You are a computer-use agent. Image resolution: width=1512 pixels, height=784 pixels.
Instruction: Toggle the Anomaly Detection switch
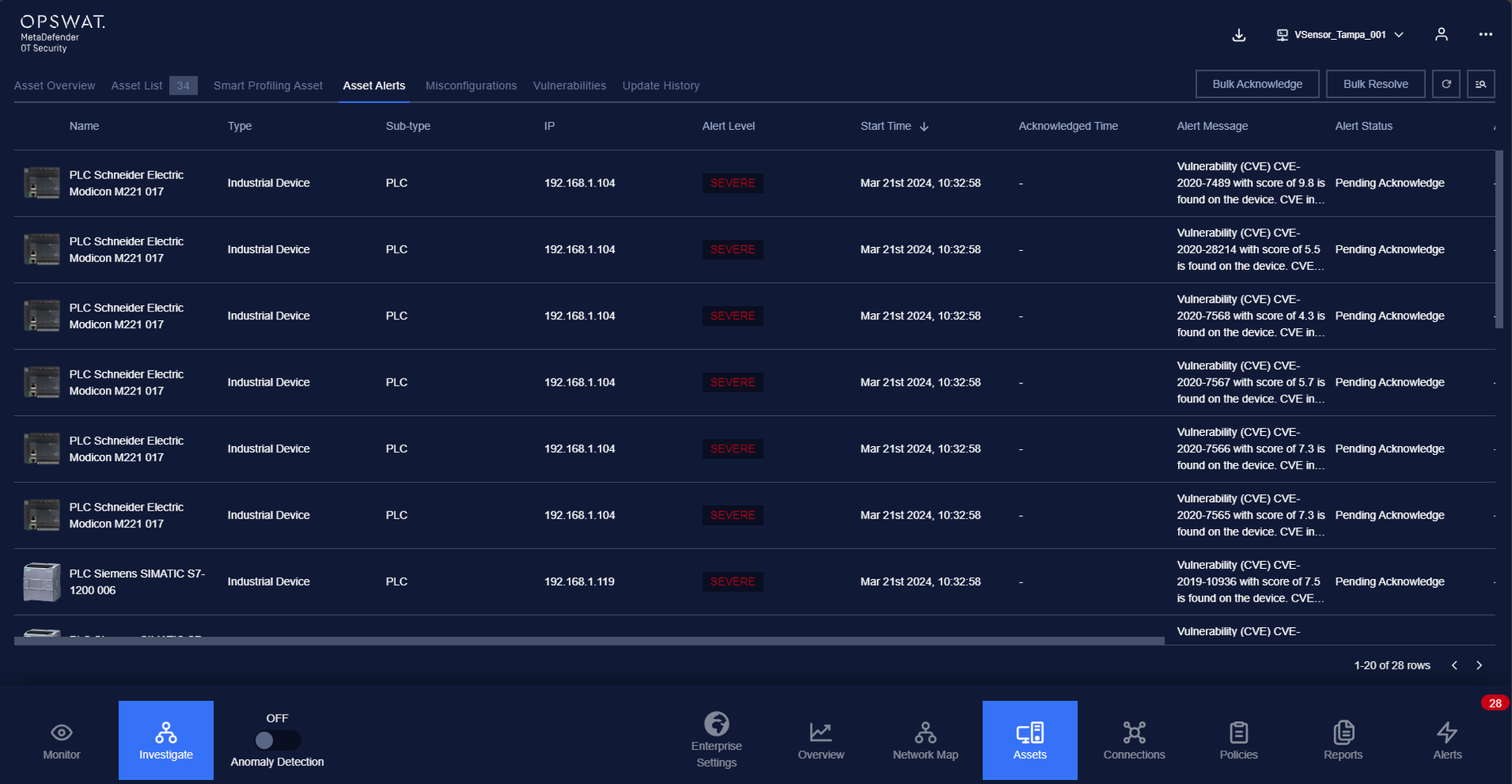click(277, 741)
